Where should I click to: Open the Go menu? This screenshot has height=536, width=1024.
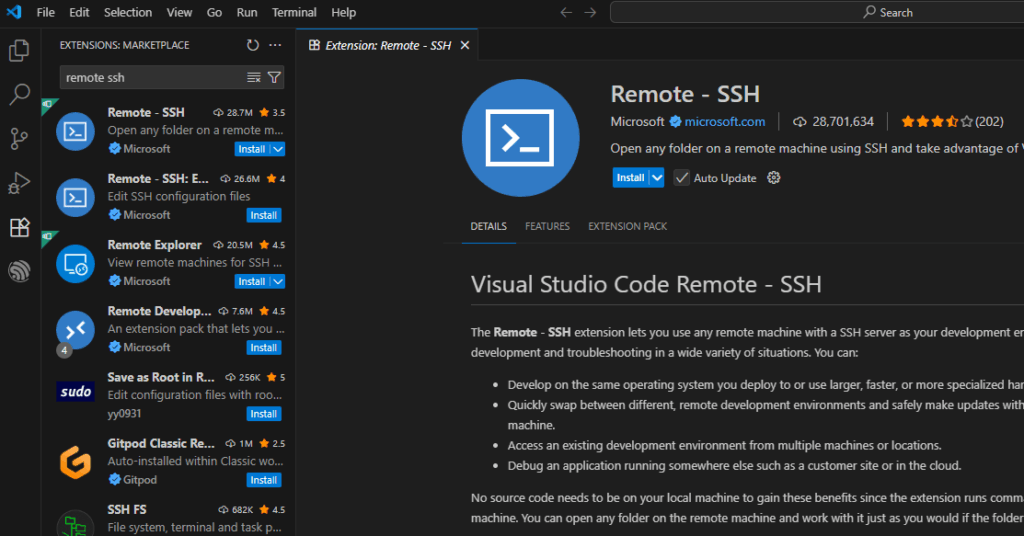click(x=214, y=12)
